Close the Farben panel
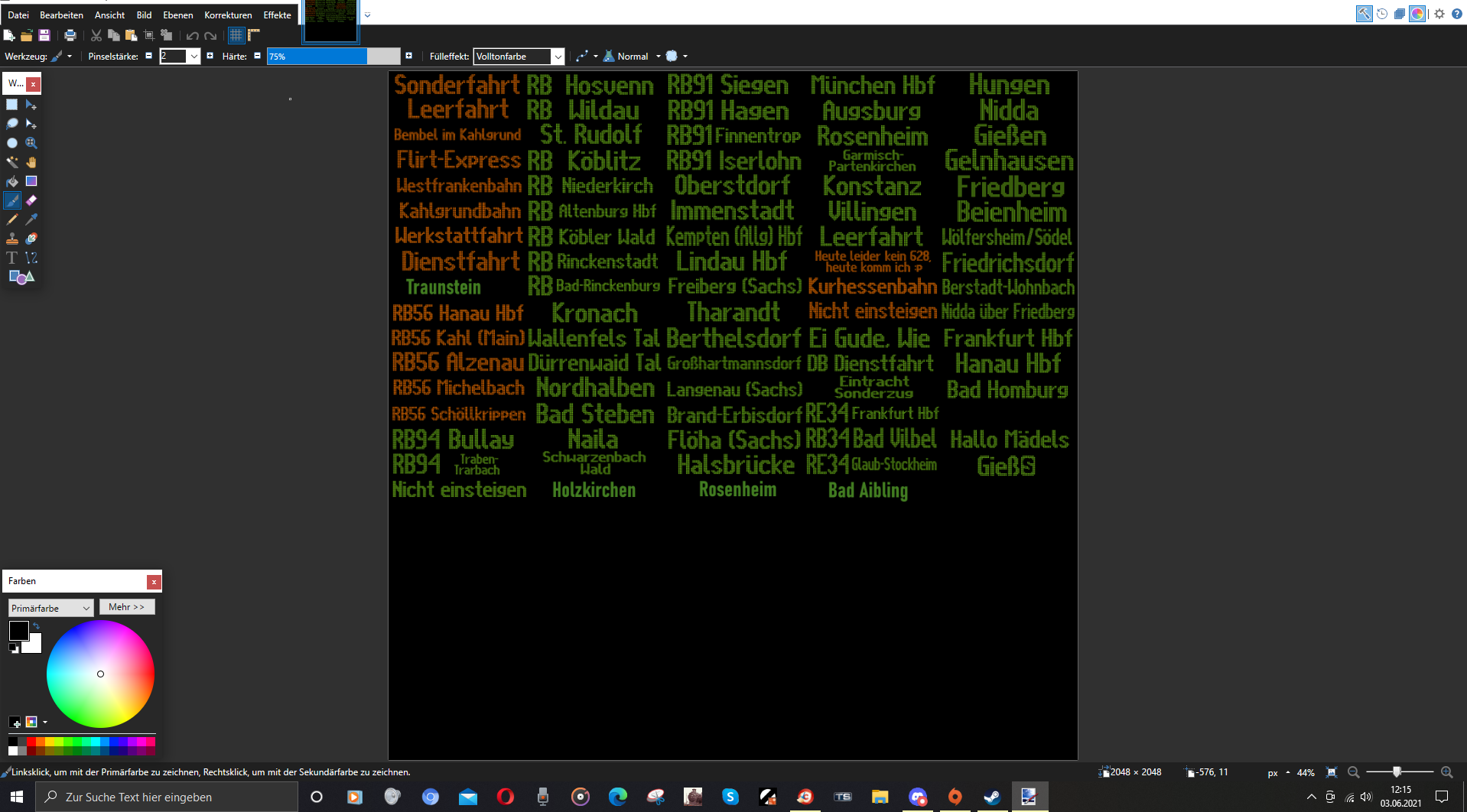 [154, 582]
